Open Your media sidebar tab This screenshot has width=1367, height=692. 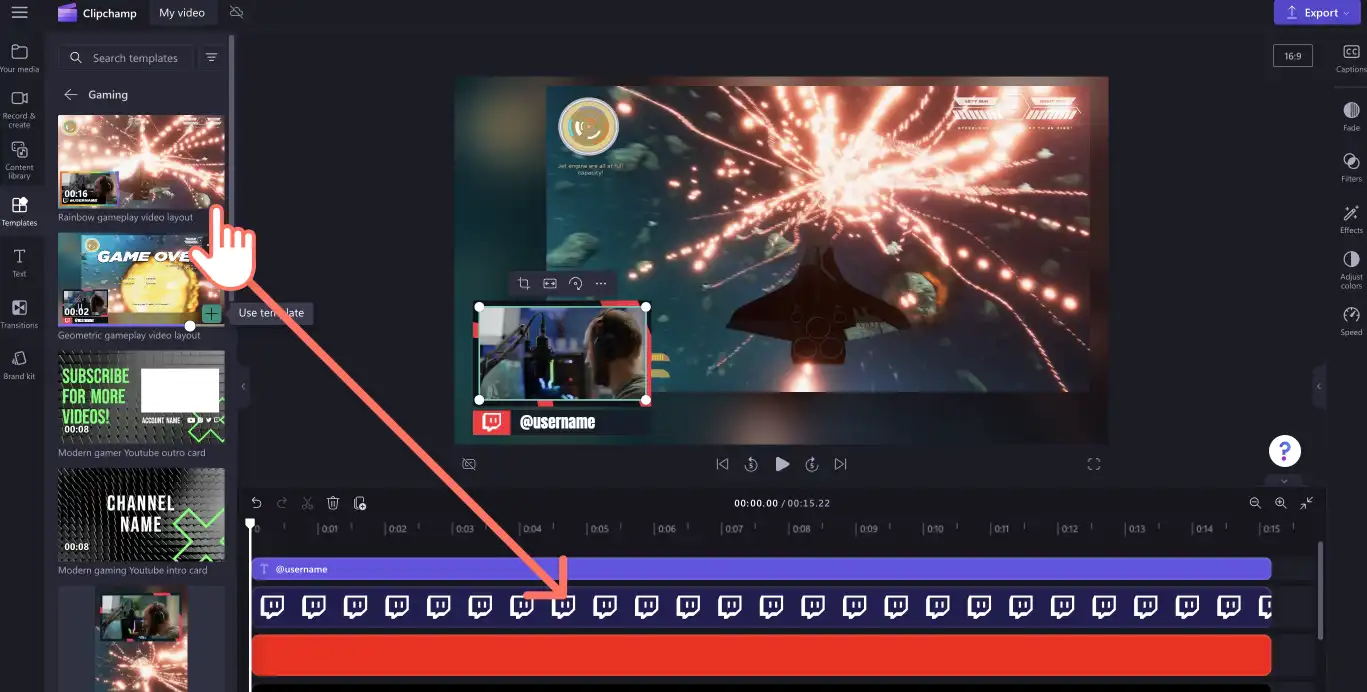pyautogui.click(x=19, y=58)
